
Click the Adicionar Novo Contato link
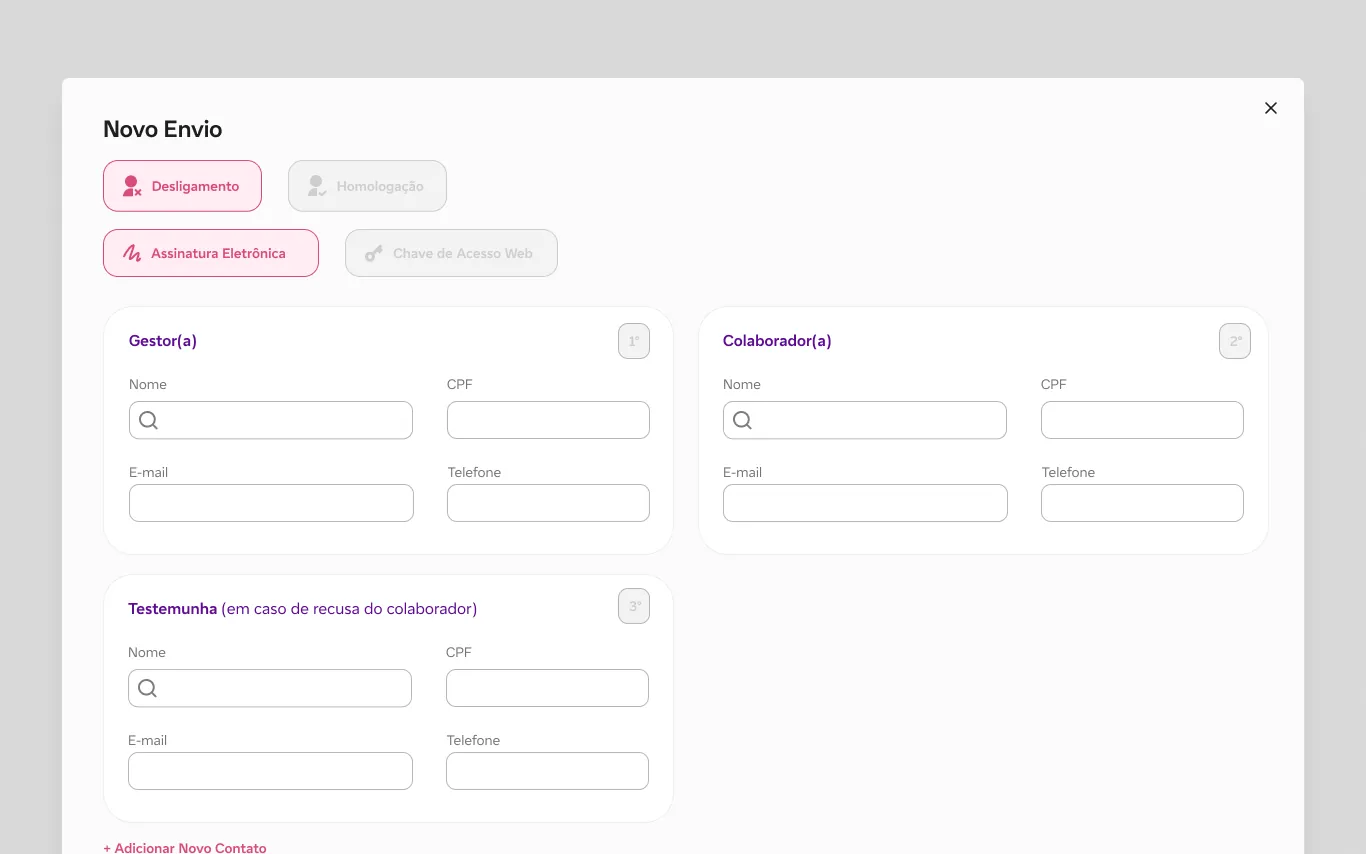point(185,847)
